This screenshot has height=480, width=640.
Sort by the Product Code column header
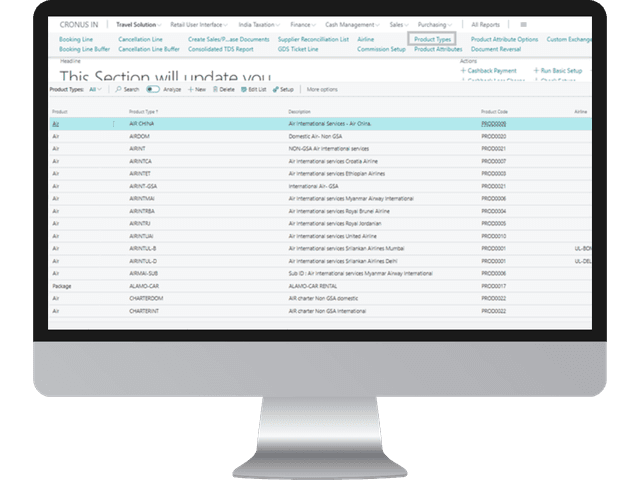tap(494, 112)
